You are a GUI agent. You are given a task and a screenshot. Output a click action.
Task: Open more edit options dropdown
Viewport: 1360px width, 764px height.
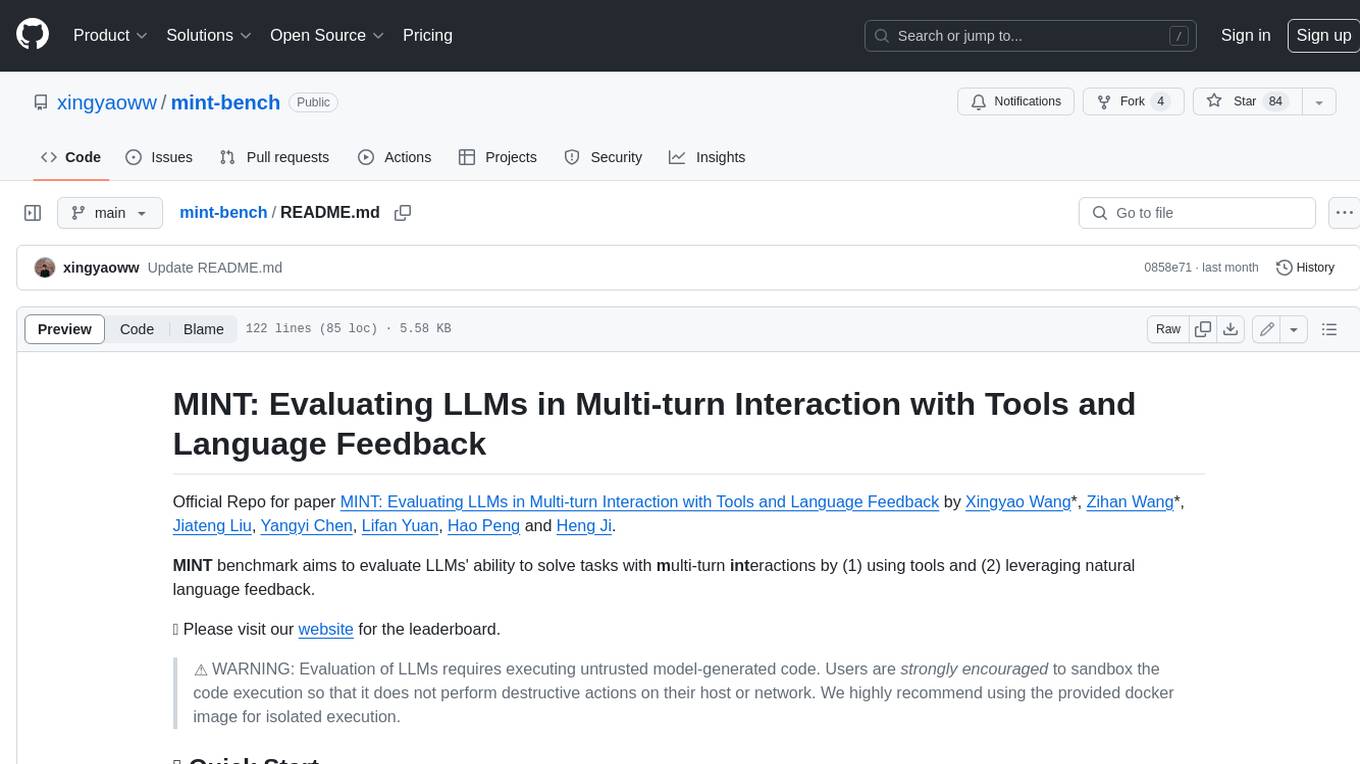coord(1294,329)
